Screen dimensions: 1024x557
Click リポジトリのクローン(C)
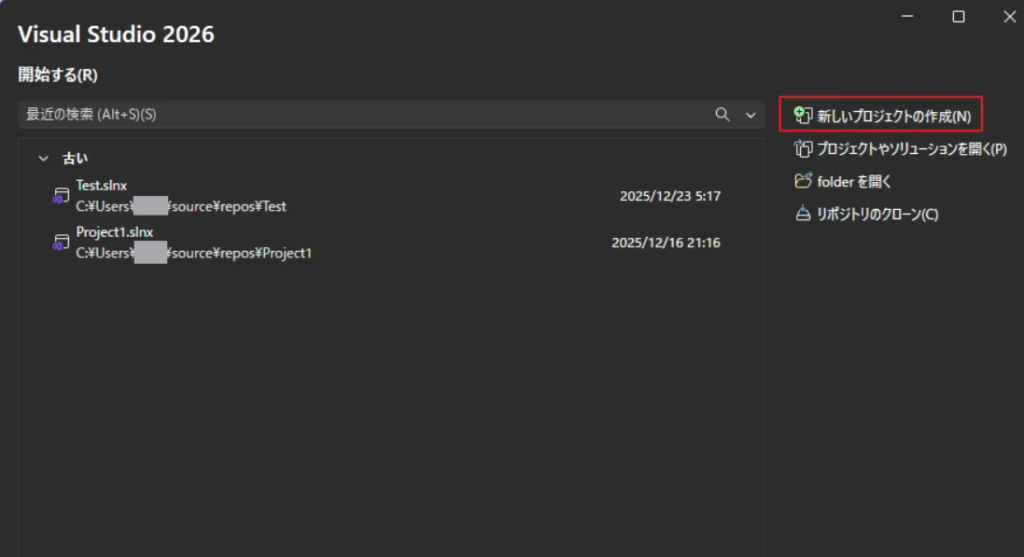(x=867, y=214)
